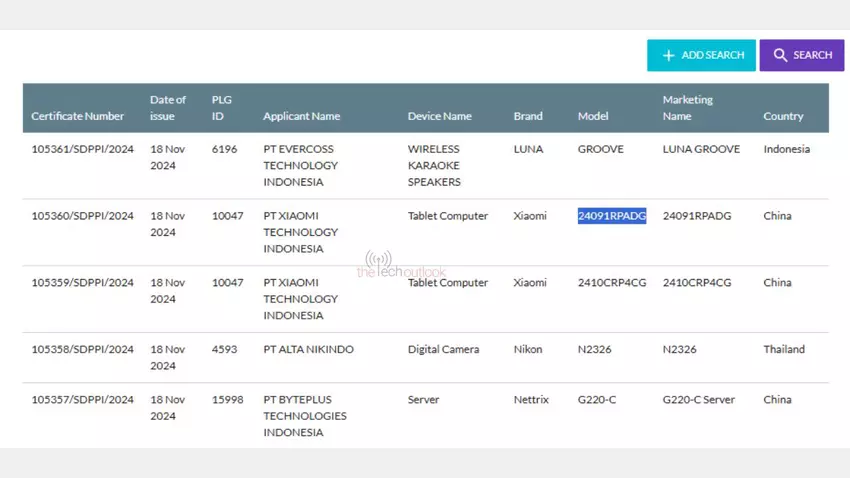Click the magnifier icon in Search button
The height and width of the screenshot is (478, 850).
780,55
